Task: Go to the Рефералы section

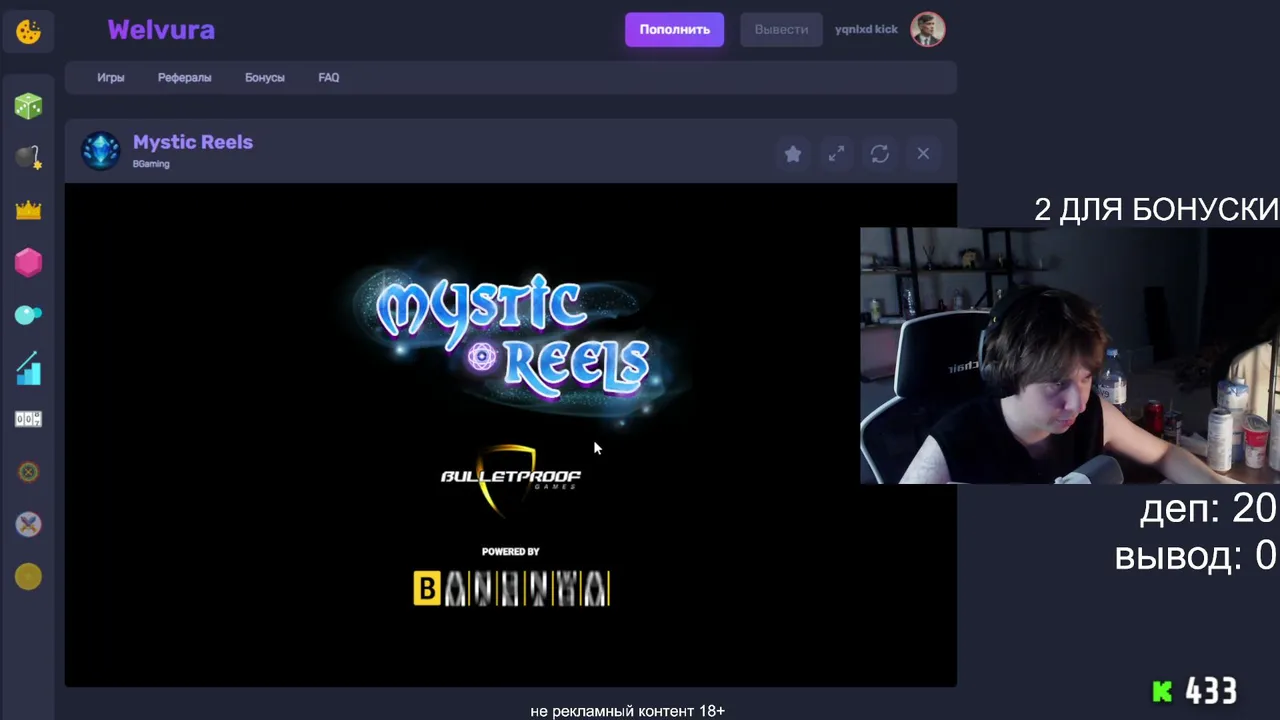Action: pos(185,77)
